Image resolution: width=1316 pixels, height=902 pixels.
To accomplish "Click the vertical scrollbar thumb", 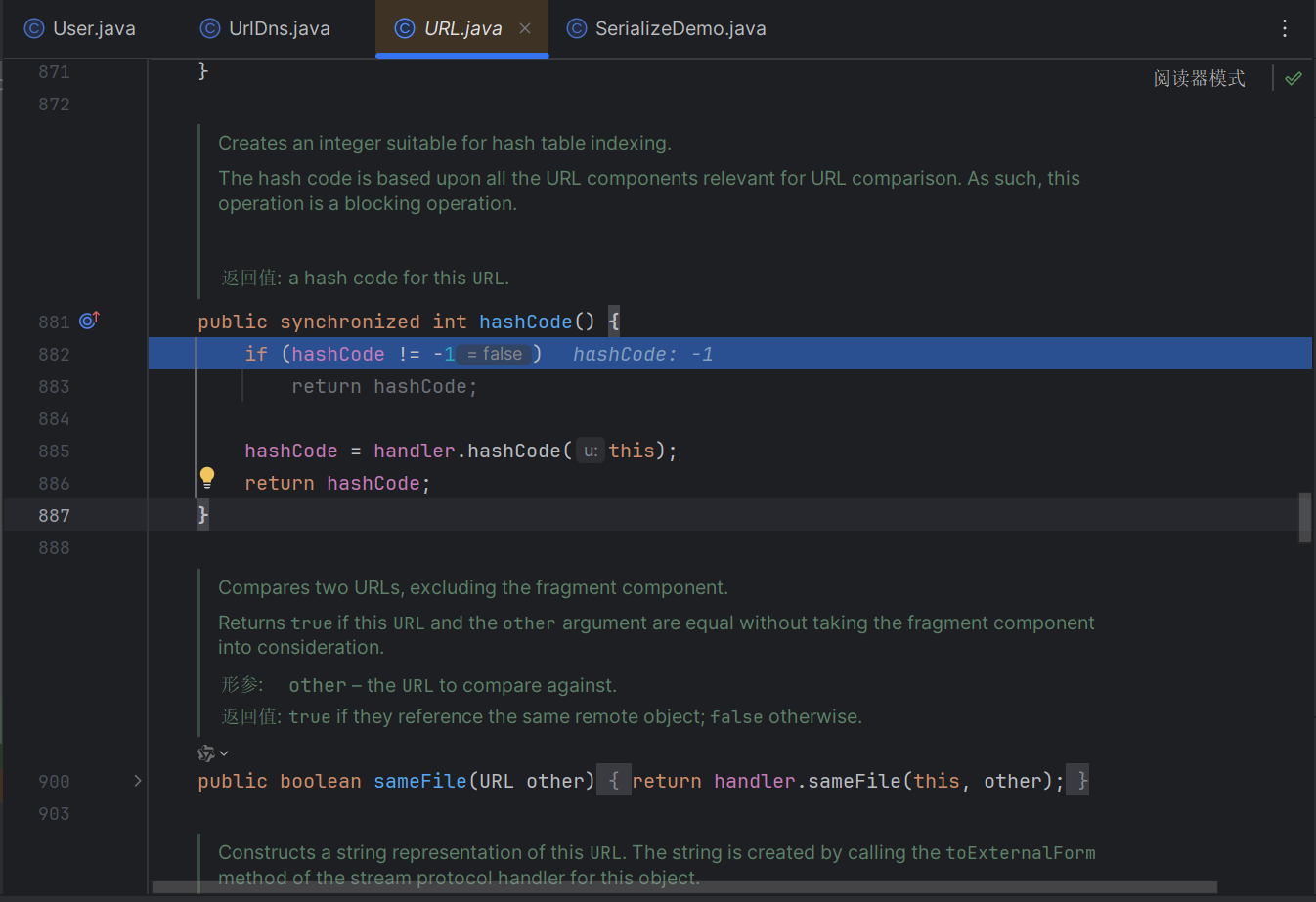I will point(1304,517).
